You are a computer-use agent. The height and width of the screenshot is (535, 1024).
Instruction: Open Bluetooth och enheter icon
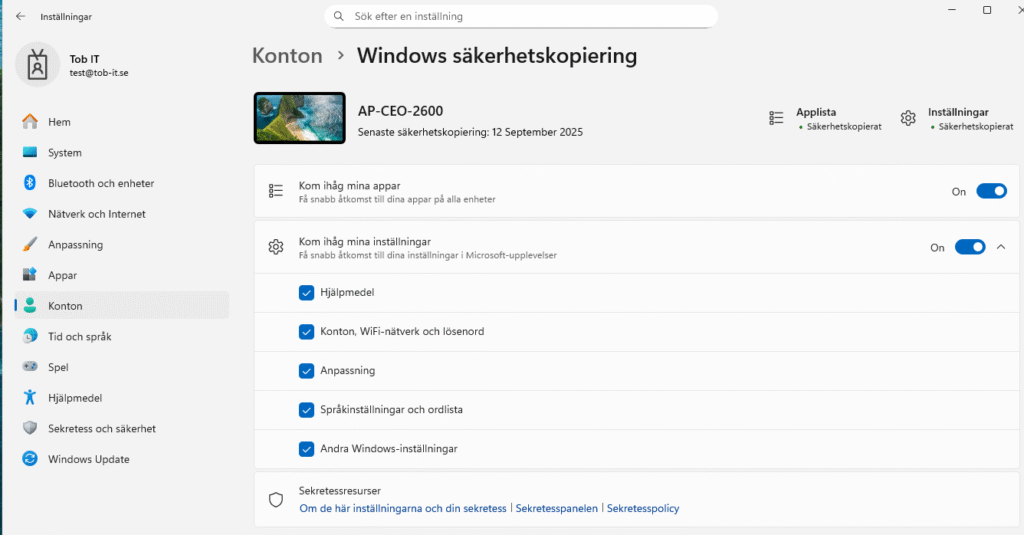(x=30, y=183)
